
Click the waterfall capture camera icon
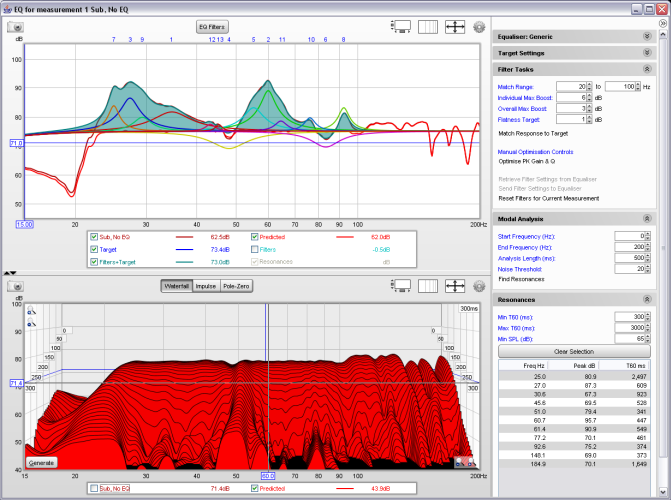click(16, 286)
